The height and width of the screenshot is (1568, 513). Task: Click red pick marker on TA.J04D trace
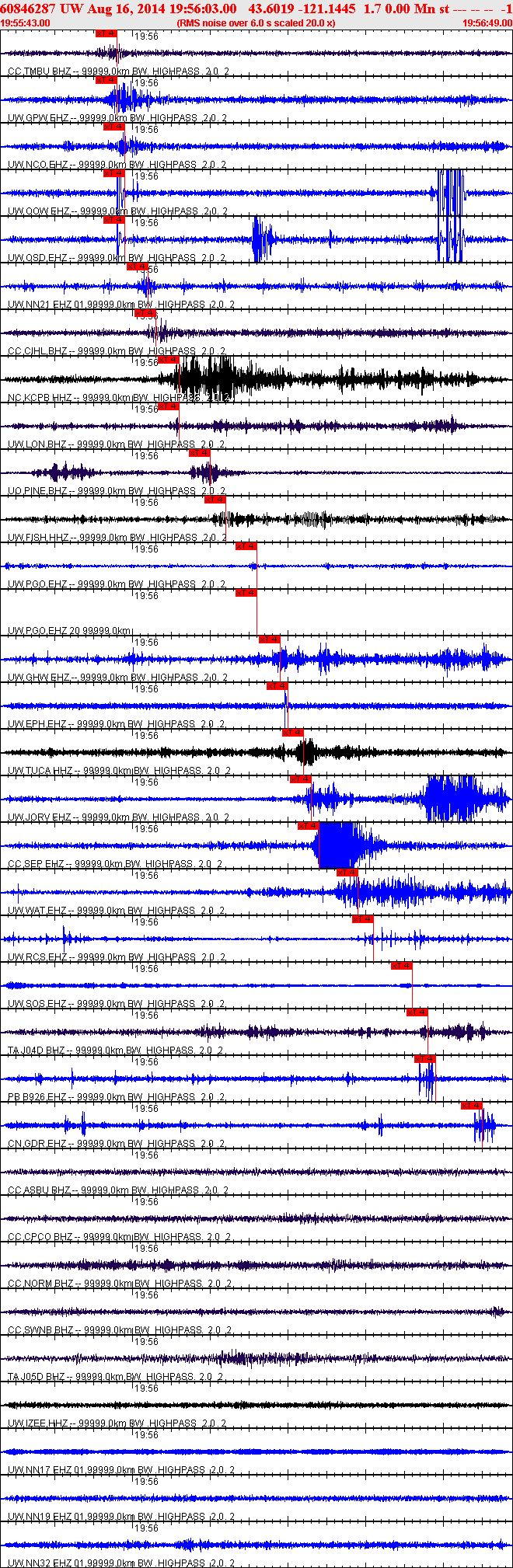[x=417, y=1012]
